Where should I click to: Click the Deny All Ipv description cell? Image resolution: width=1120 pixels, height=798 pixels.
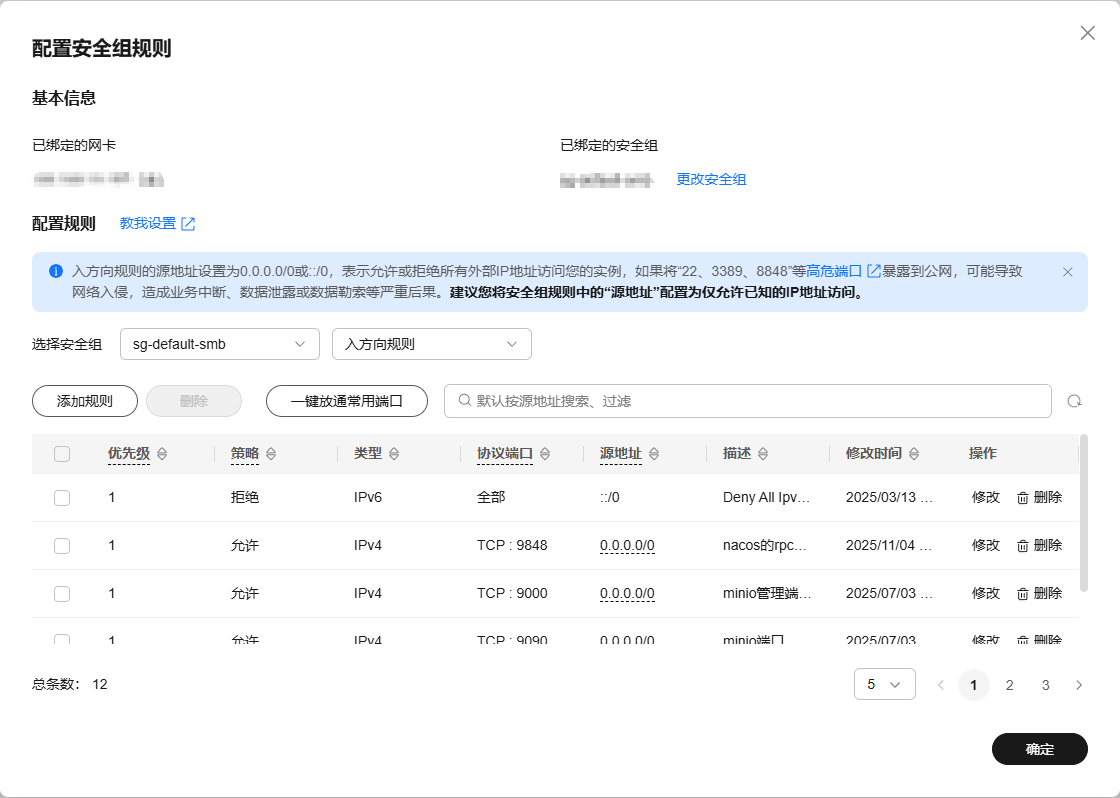tap(766, 497)
